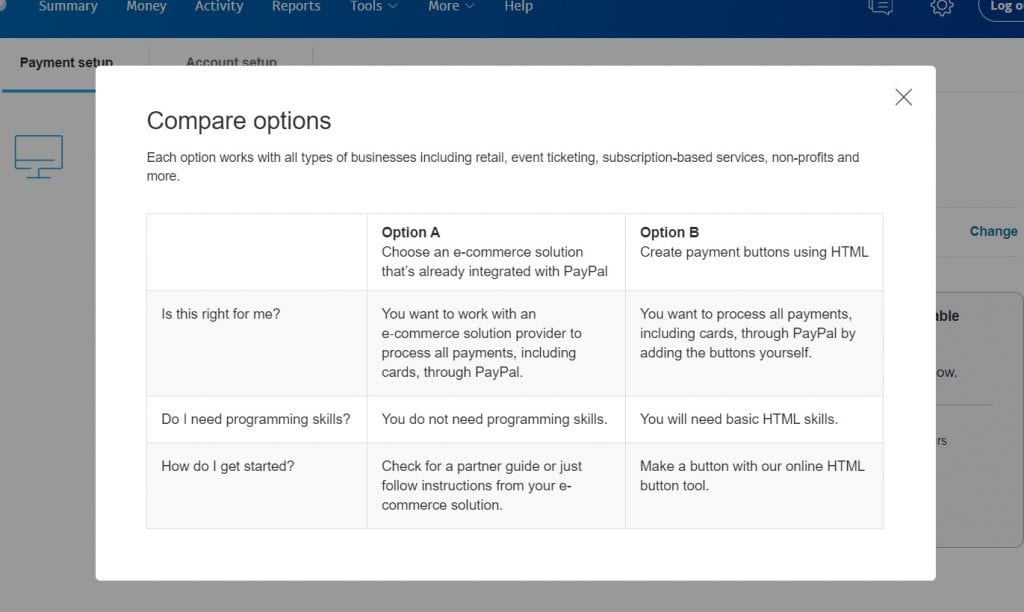Navigate to Activity
Screen dimensions: 1024x612
219,6
